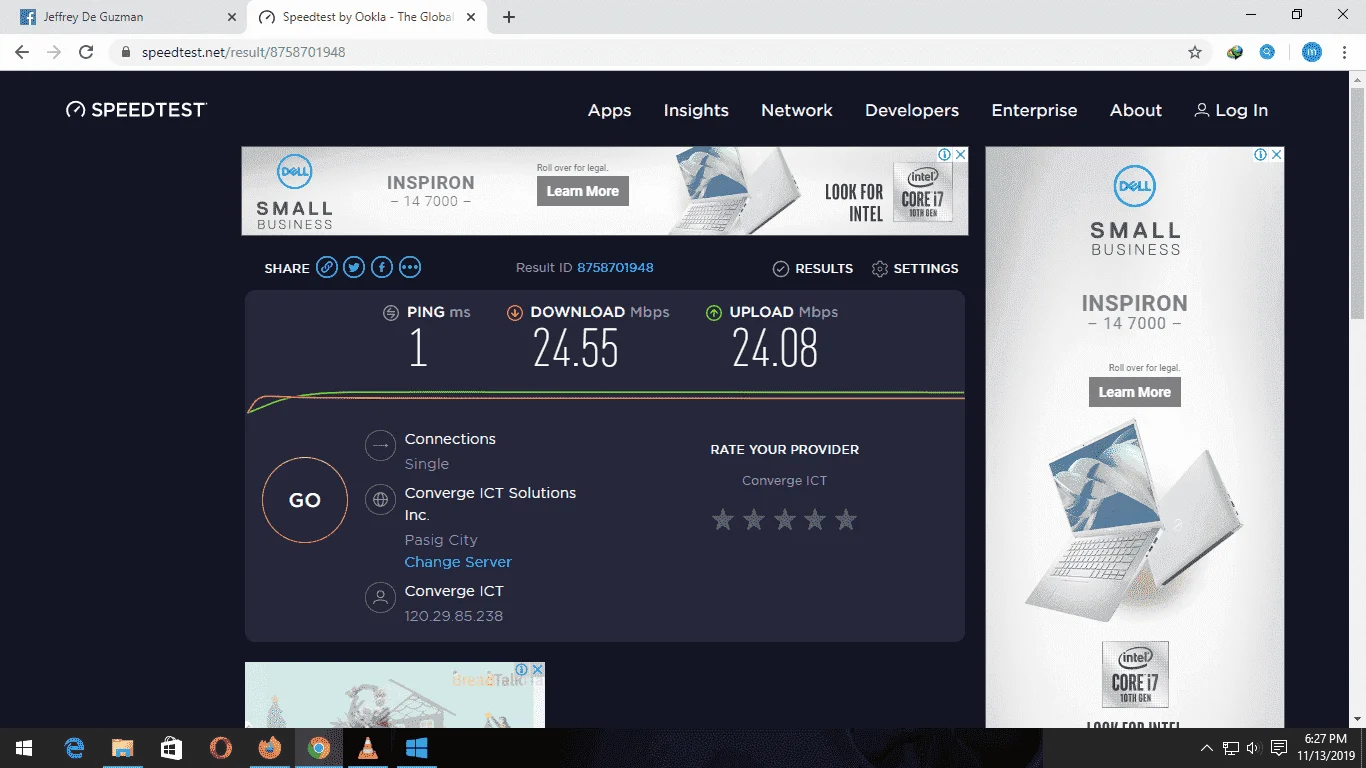Open the Insights menu item
Image resolution: width=1366 pixels, height=768 pixels.
tap(696, 111)
